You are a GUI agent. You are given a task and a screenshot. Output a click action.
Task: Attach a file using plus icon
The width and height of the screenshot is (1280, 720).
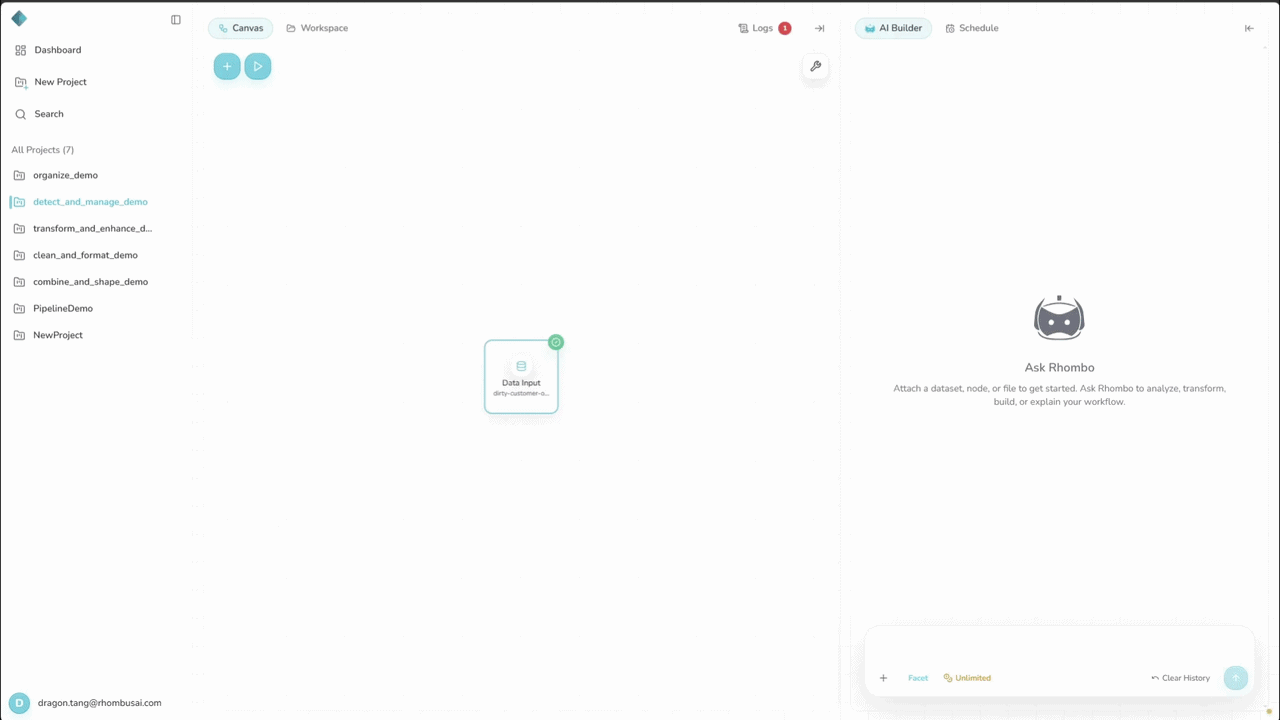pyautogui.click(x=883, y=678)
